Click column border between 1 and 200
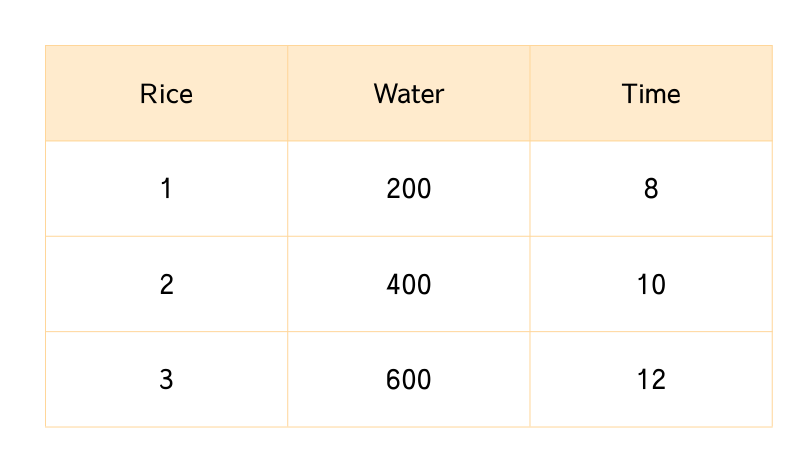The height and width of the screenshot is (450, 800). (287, 189)
